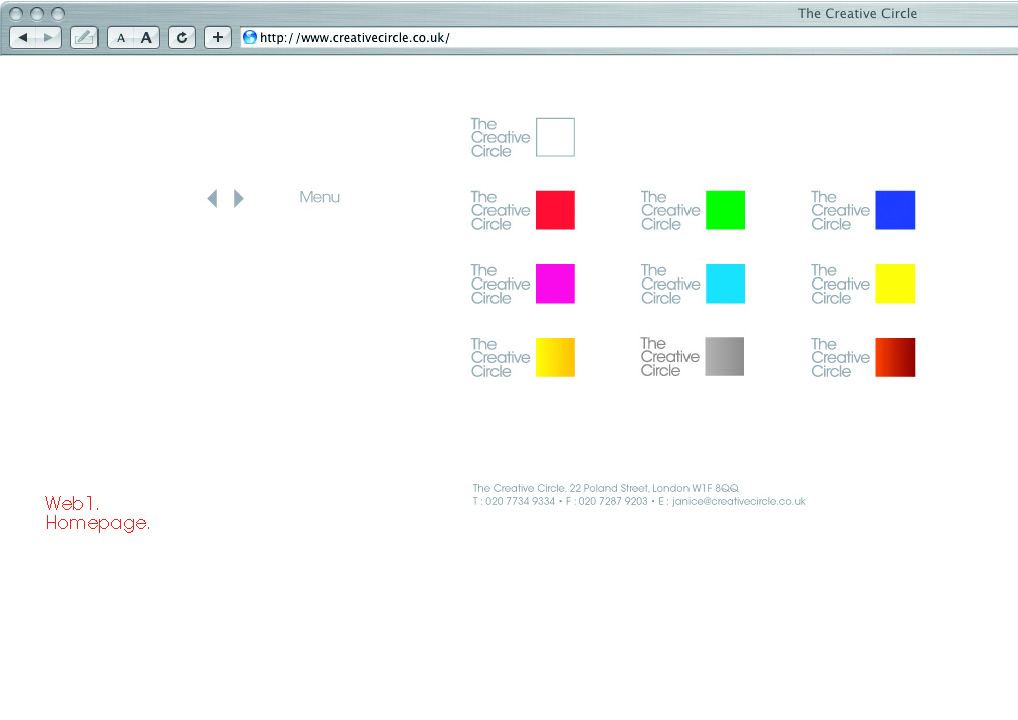Reload the page with refresh button

click(181, 38)
